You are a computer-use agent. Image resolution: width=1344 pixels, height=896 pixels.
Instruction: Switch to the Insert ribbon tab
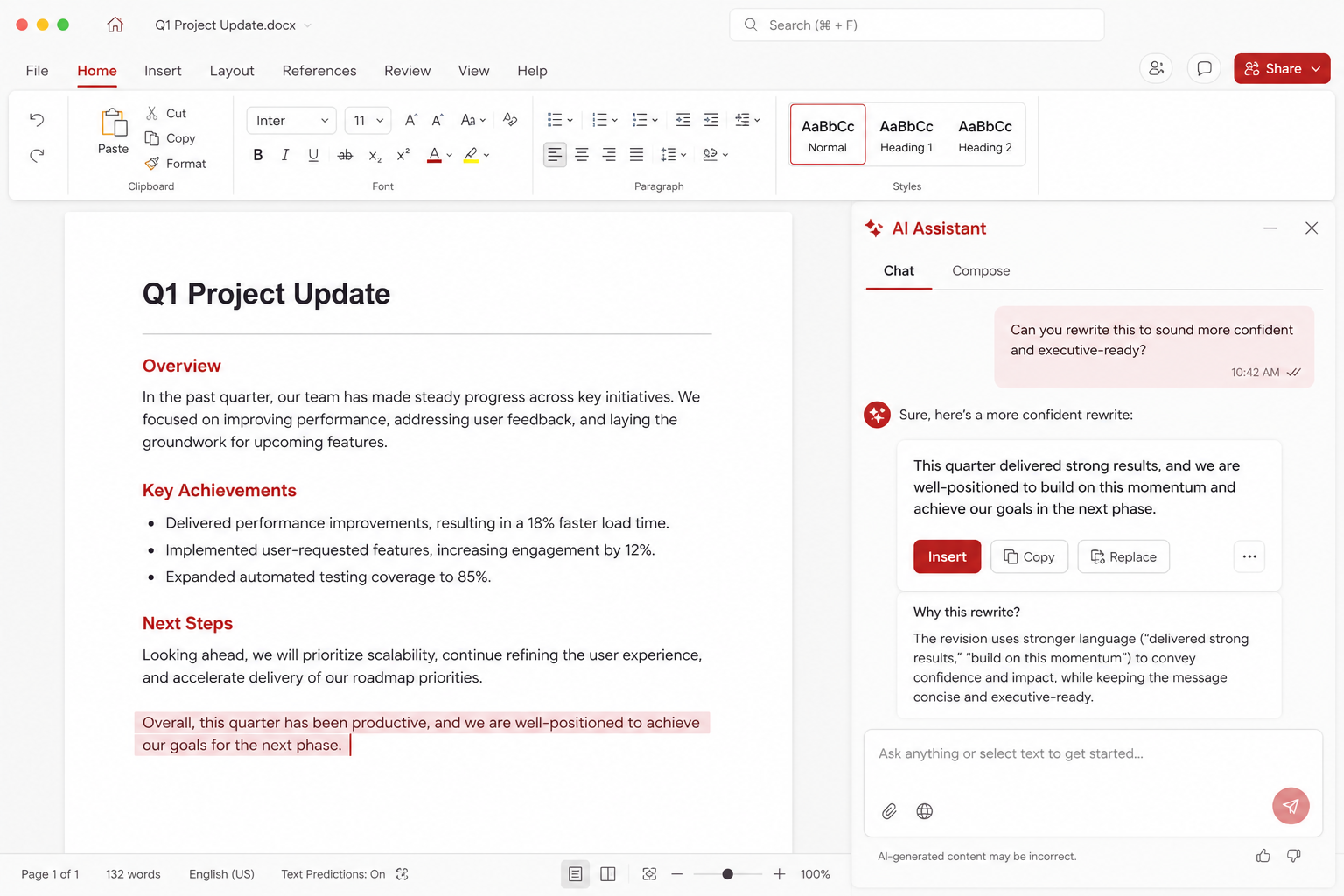tap(163, 71)
